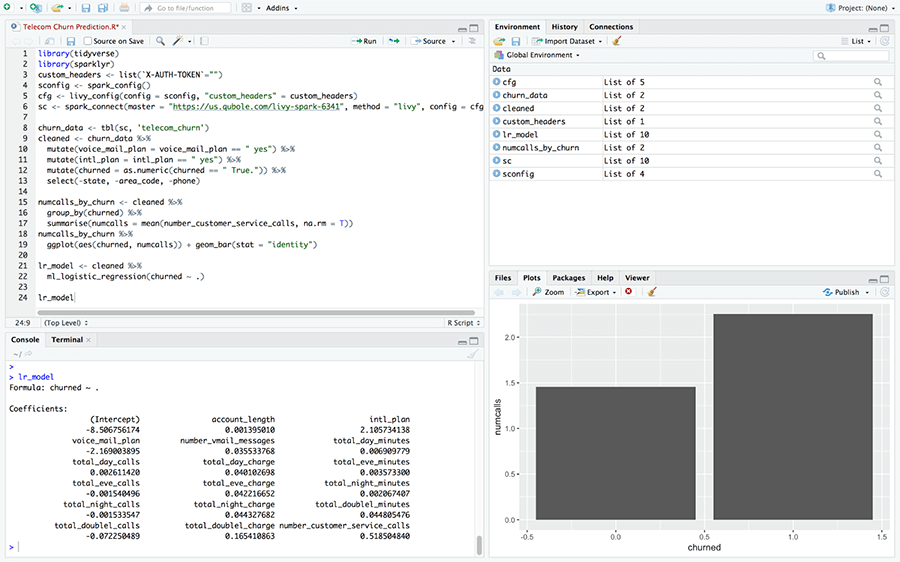Click the red remove-plot icon in the Plots toolbar
This screenshot has height=562, width=900.
629,292
